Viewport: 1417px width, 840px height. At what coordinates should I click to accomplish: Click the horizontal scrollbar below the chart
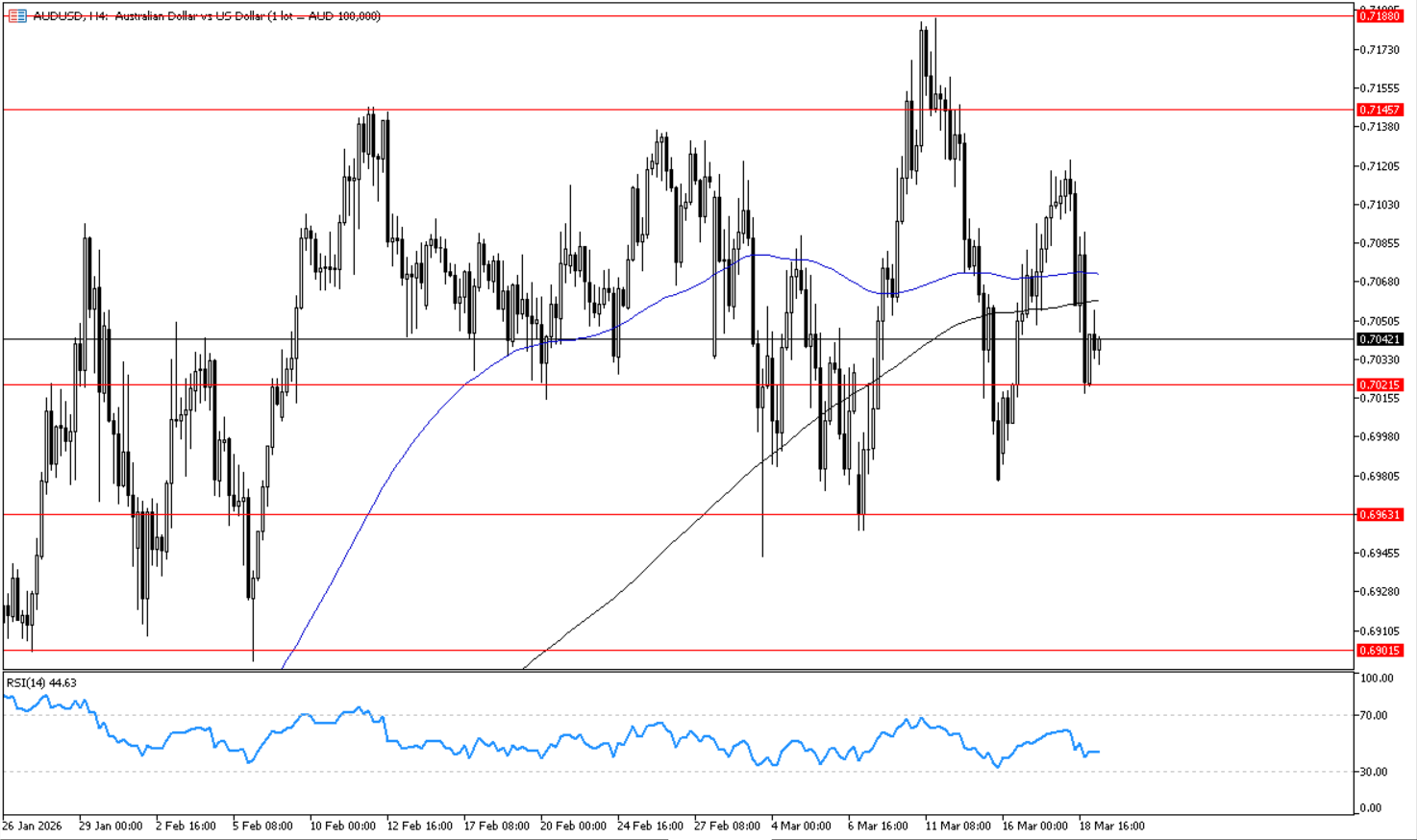[721, 837]
